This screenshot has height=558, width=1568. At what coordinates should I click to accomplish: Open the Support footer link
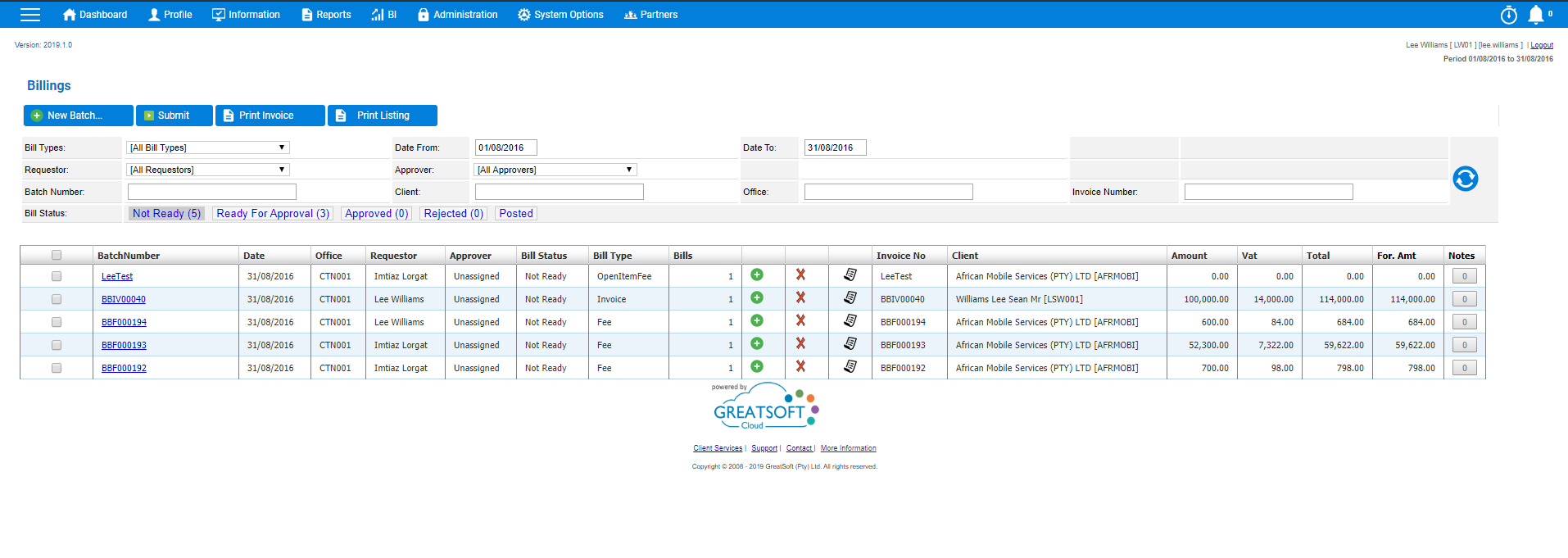pos(764,448)
